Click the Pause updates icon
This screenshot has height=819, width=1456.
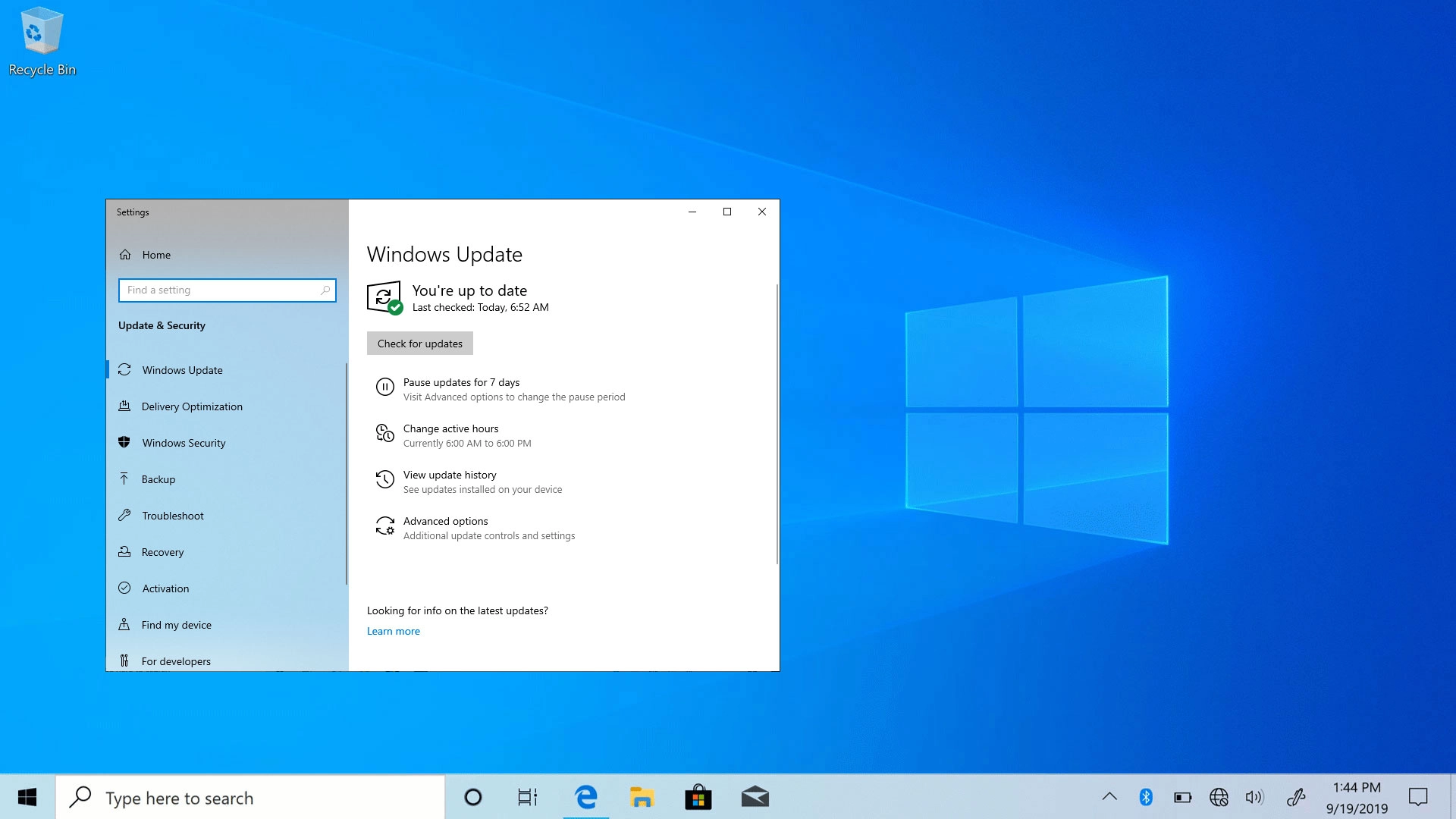[x=384, y=388]
